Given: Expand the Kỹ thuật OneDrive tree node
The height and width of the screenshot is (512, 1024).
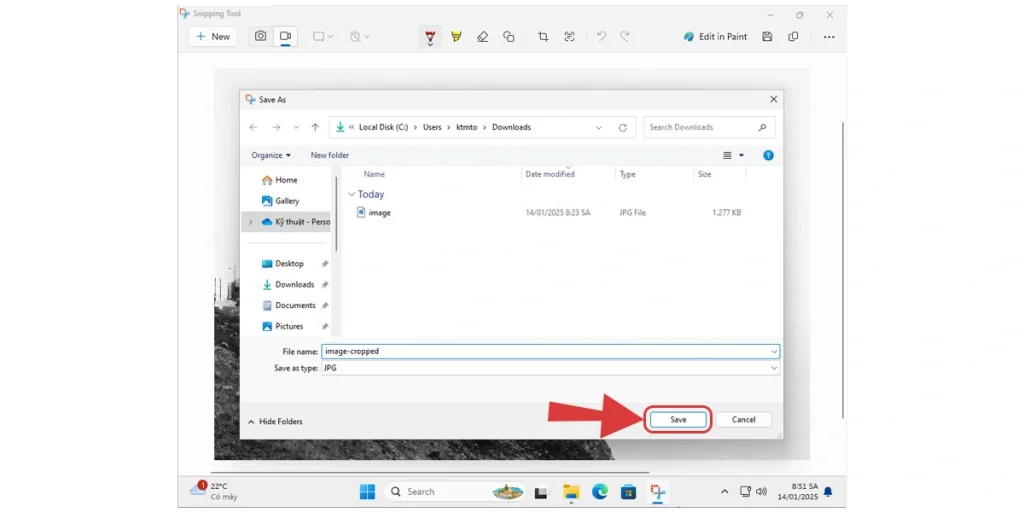Looking at the screenshot, I should point(251,222).
